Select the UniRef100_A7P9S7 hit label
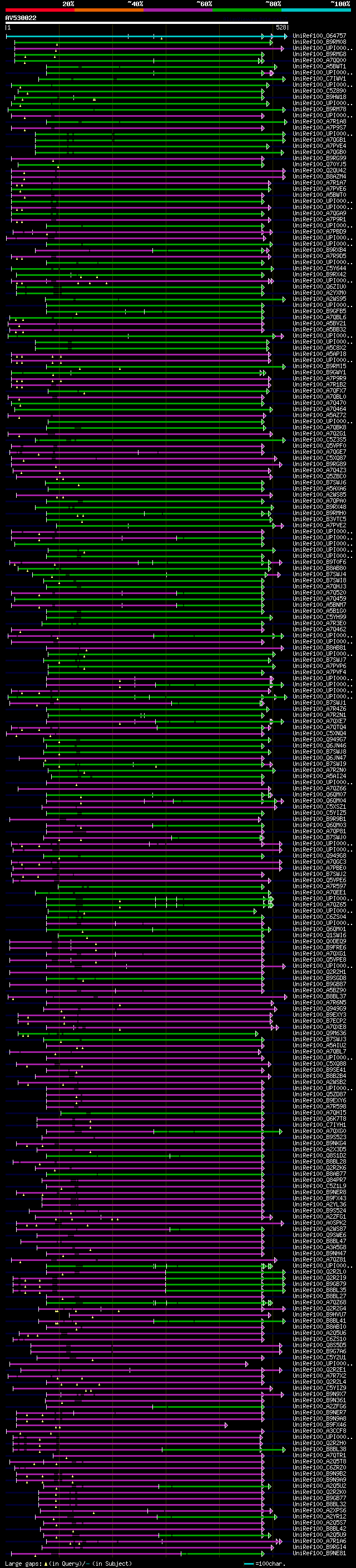The height and width of the screenshot is (1568, 356). [x=319, y=128]
